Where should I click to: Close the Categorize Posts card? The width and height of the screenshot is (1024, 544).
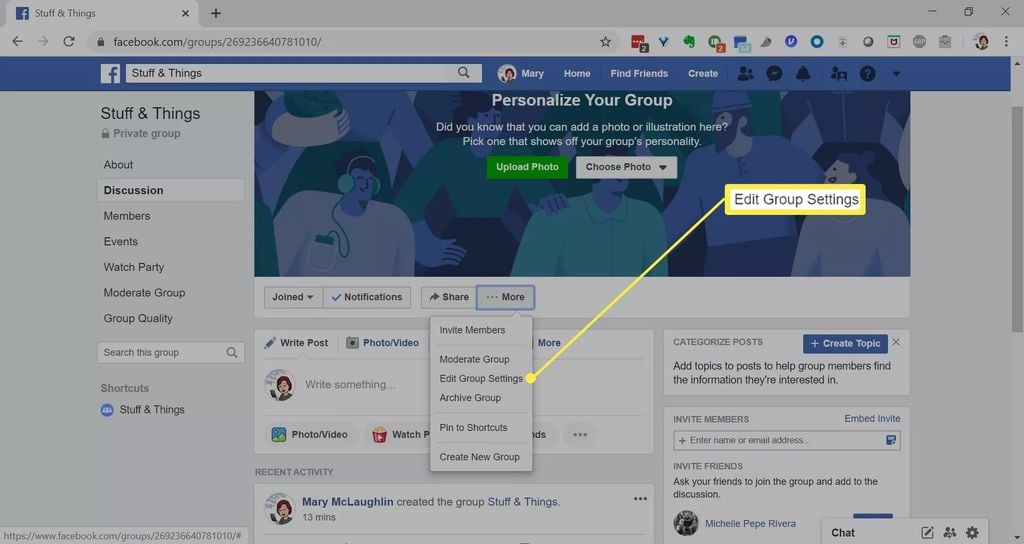pos(896,342)
